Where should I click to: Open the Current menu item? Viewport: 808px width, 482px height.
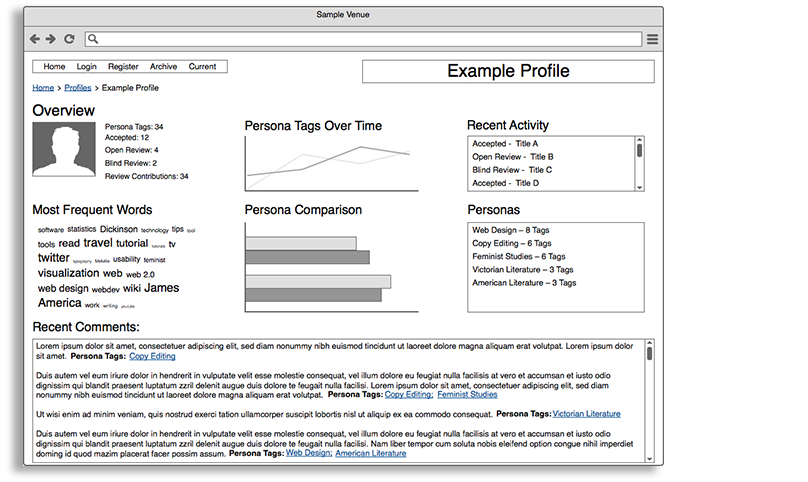(x=202, y=67)
